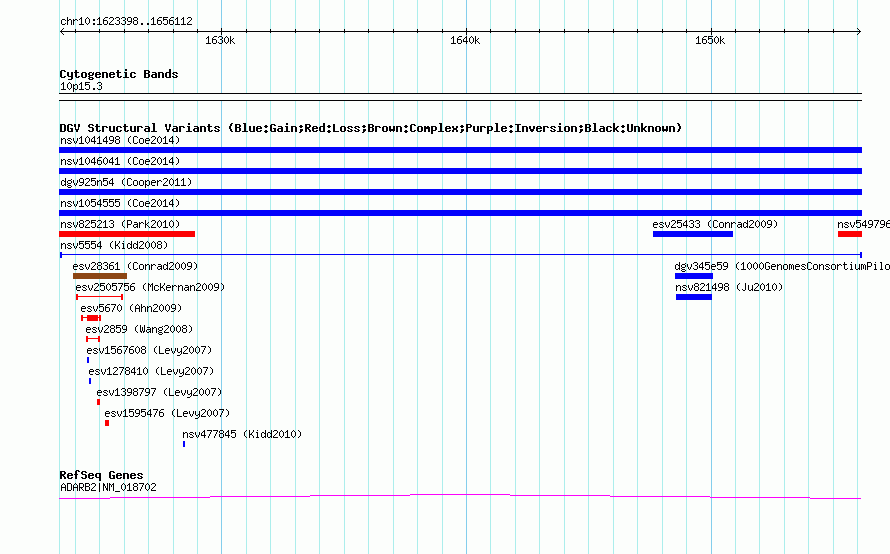
Task: Click the nsv1041498 (Coe2014) blue gain bar
Action: pos(460,150)
